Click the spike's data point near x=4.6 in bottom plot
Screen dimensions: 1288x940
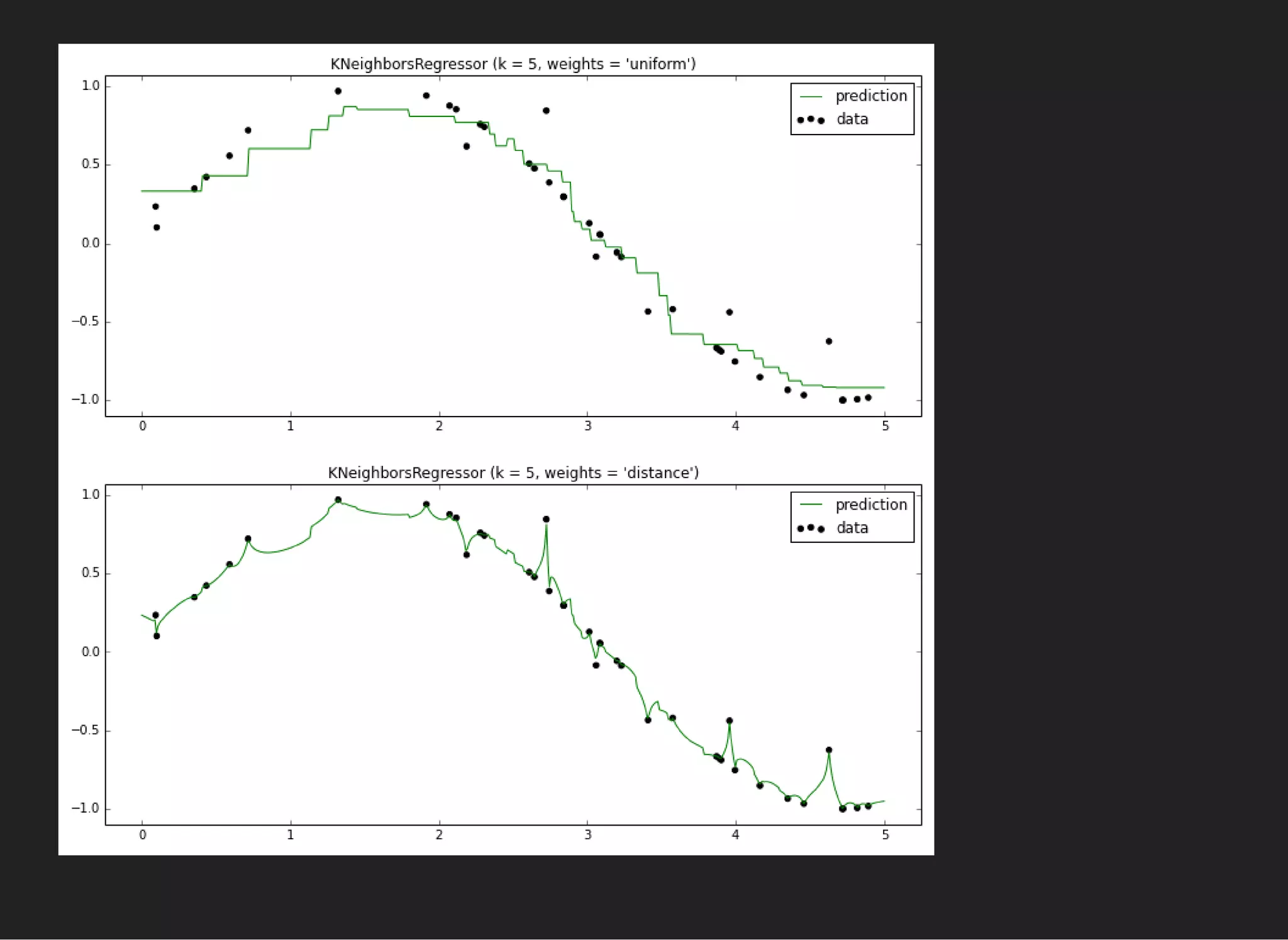coord(829,750)
